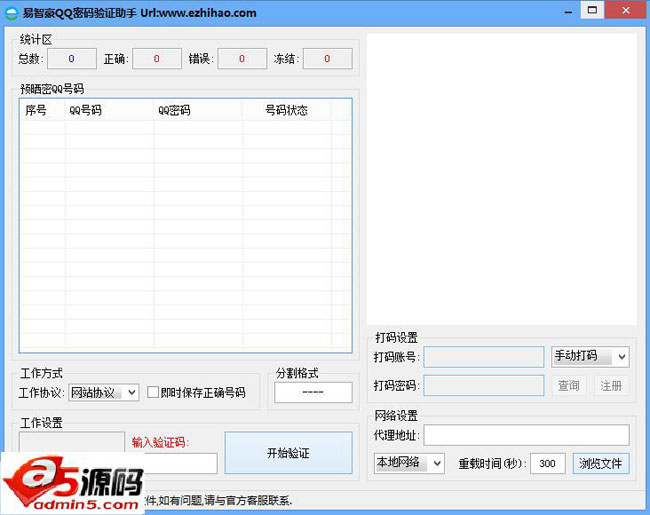Focus the 打码密码 input field
650x515 pixels.
click(483, 386)
